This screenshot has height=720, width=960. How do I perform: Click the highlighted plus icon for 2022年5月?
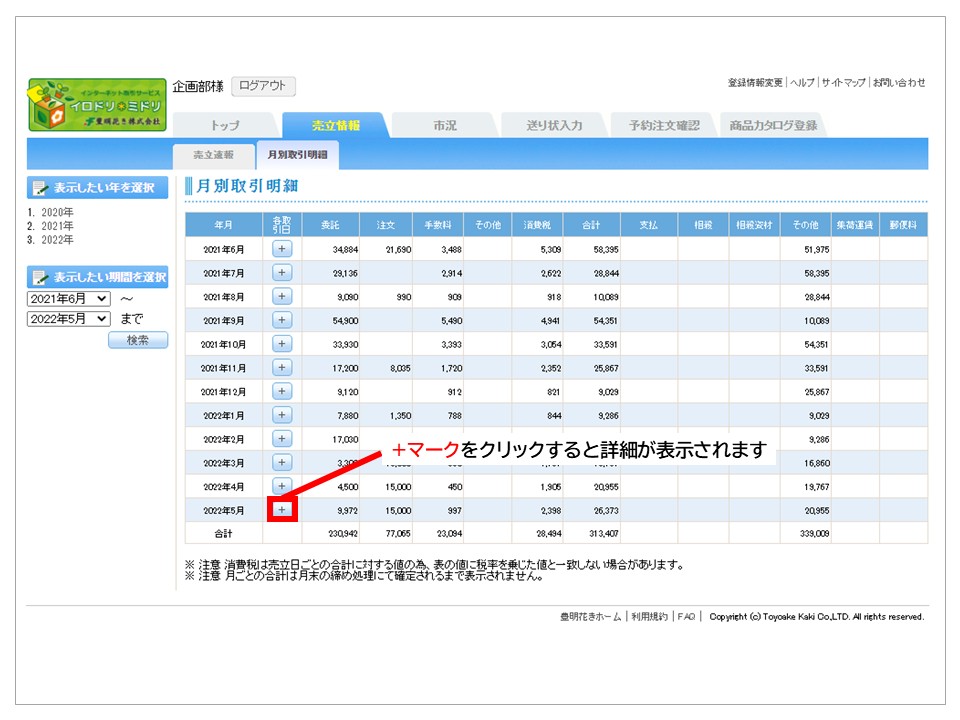point(282,510)
